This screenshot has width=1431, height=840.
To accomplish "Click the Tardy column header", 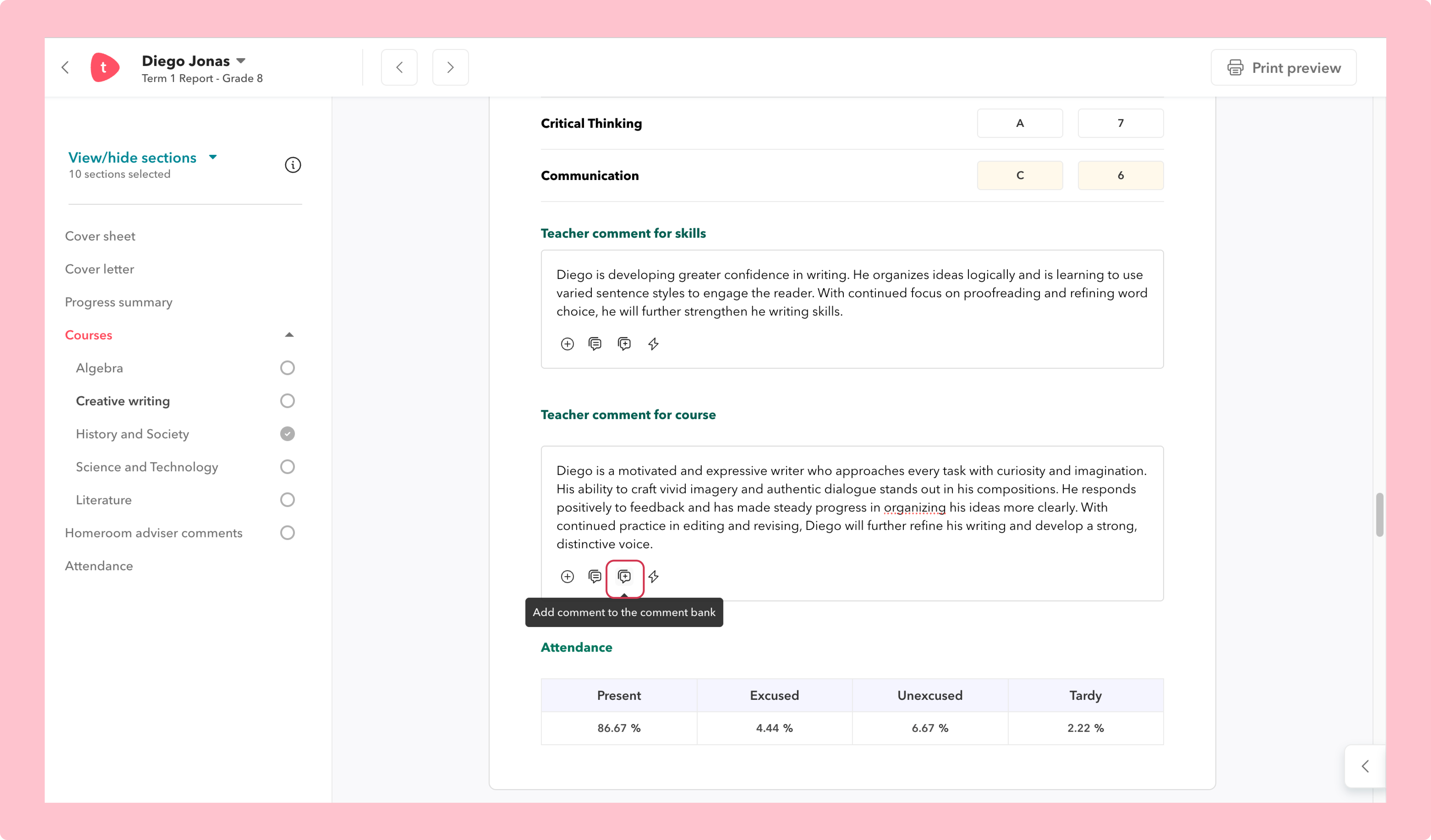I will click(1086, 695).
